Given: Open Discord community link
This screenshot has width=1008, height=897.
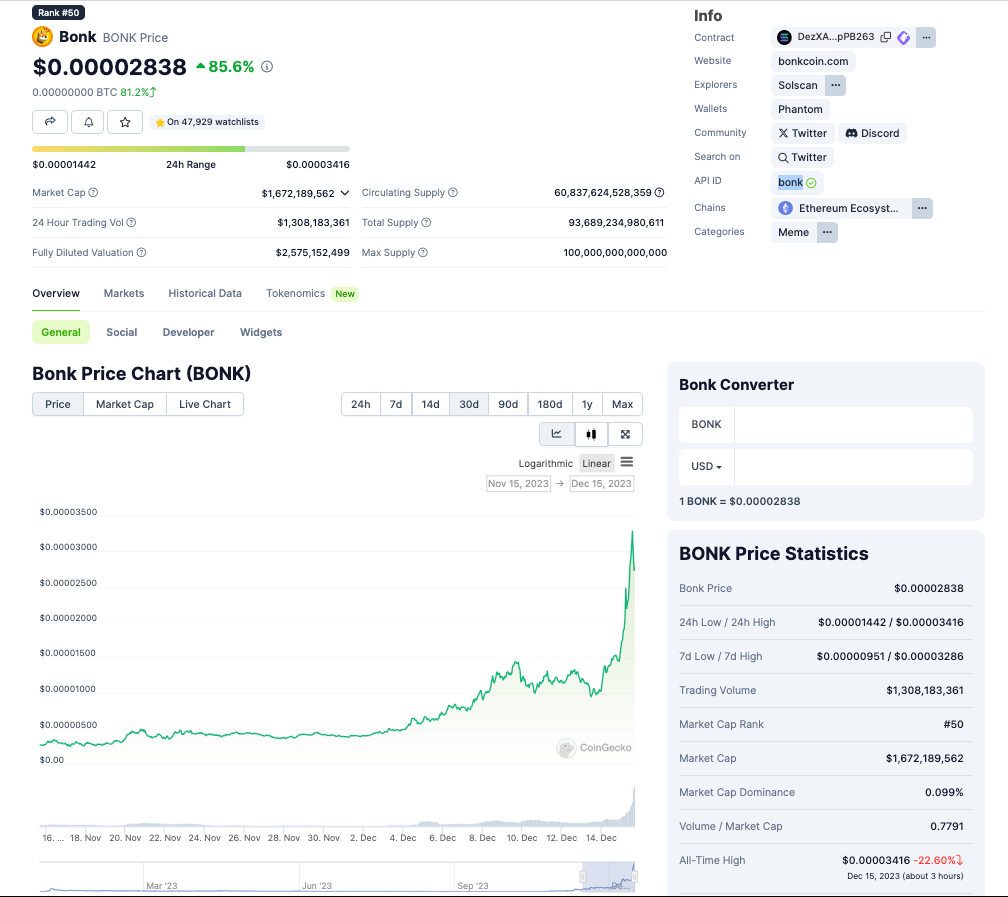Looking at the screenshot, I should pyautogui.click(x=872, y=133).
